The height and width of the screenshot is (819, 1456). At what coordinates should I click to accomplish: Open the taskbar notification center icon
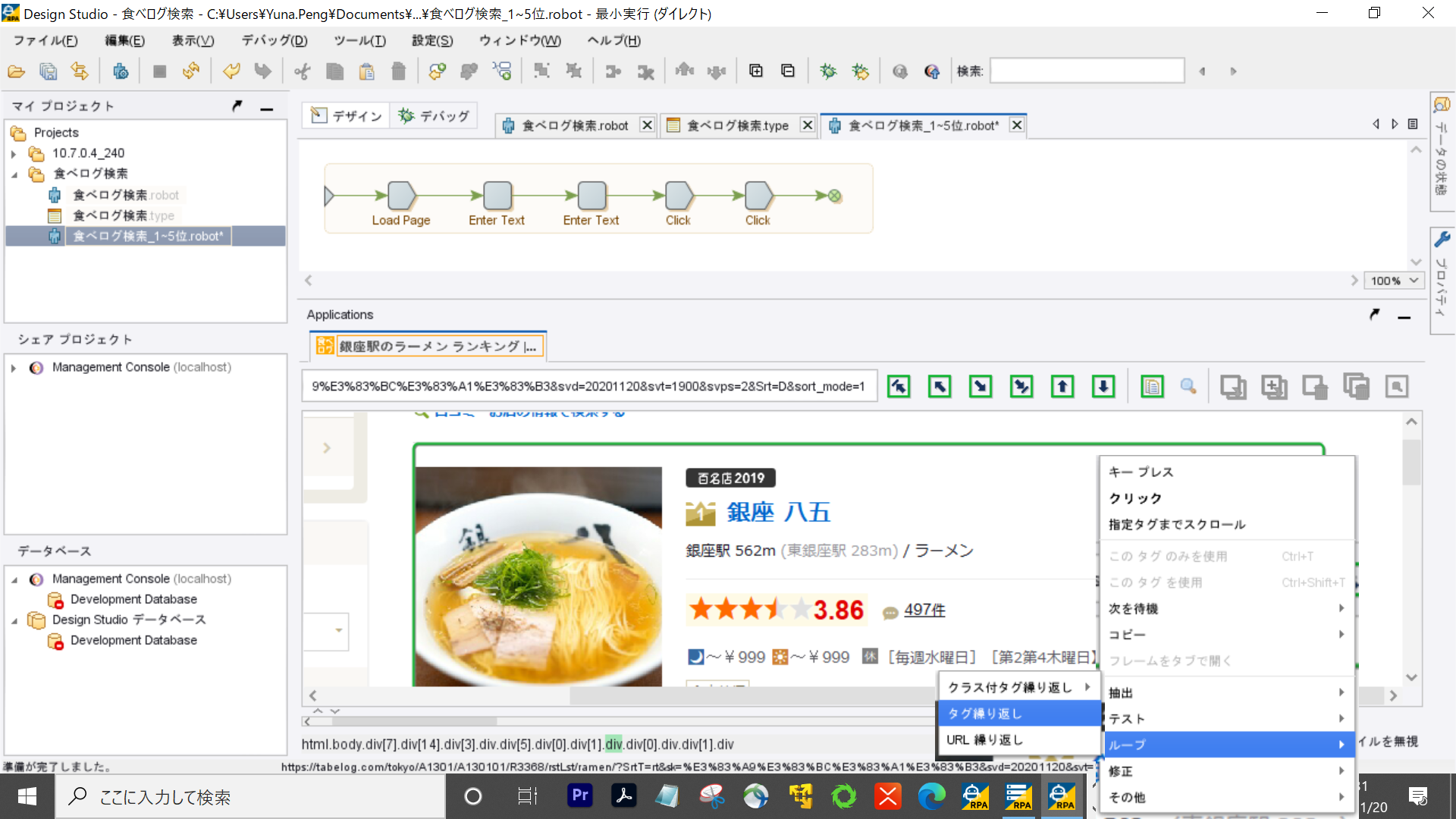click(1418, 796)
